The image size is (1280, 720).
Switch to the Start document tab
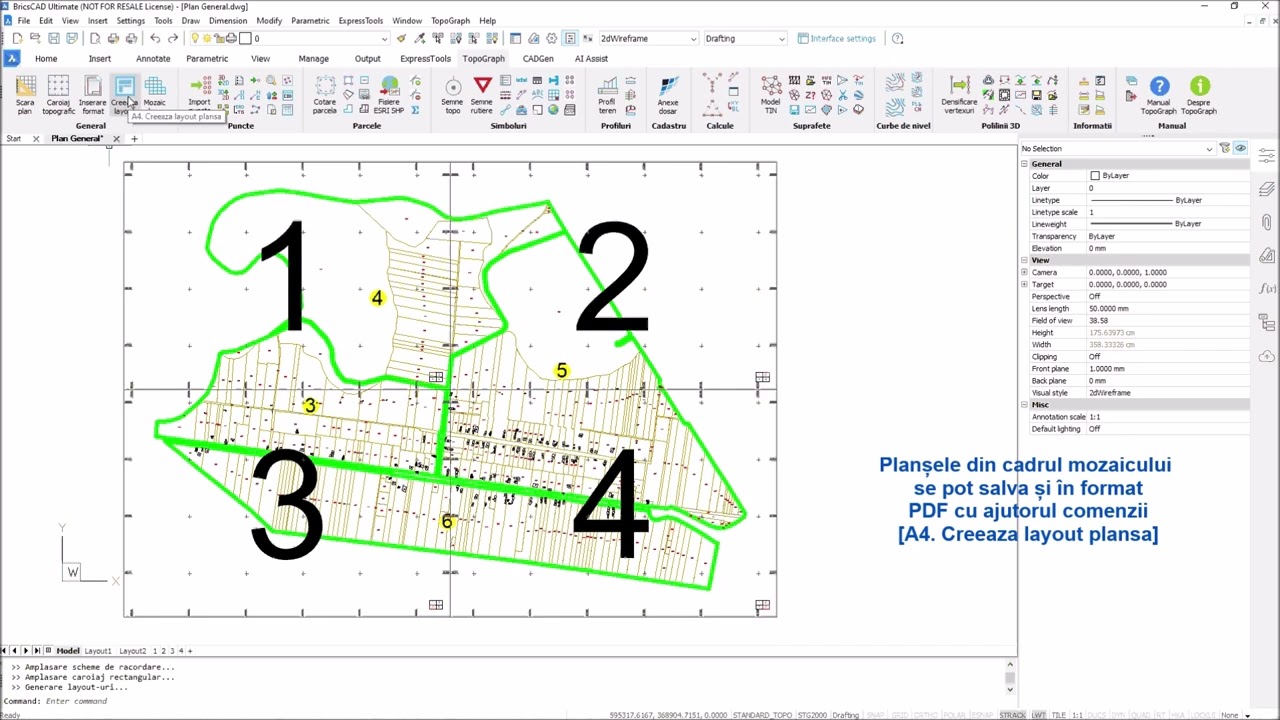click(14, 138)
